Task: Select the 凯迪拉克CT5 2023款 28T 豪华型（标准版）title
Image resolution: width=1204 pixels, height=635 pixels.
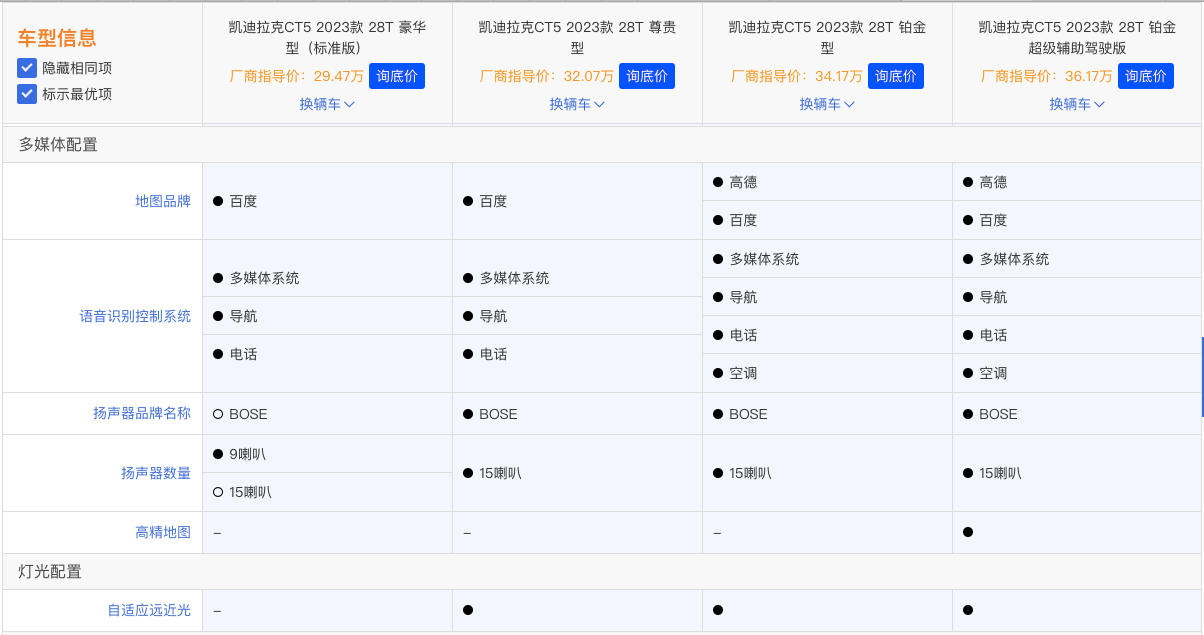Action: 327,37
